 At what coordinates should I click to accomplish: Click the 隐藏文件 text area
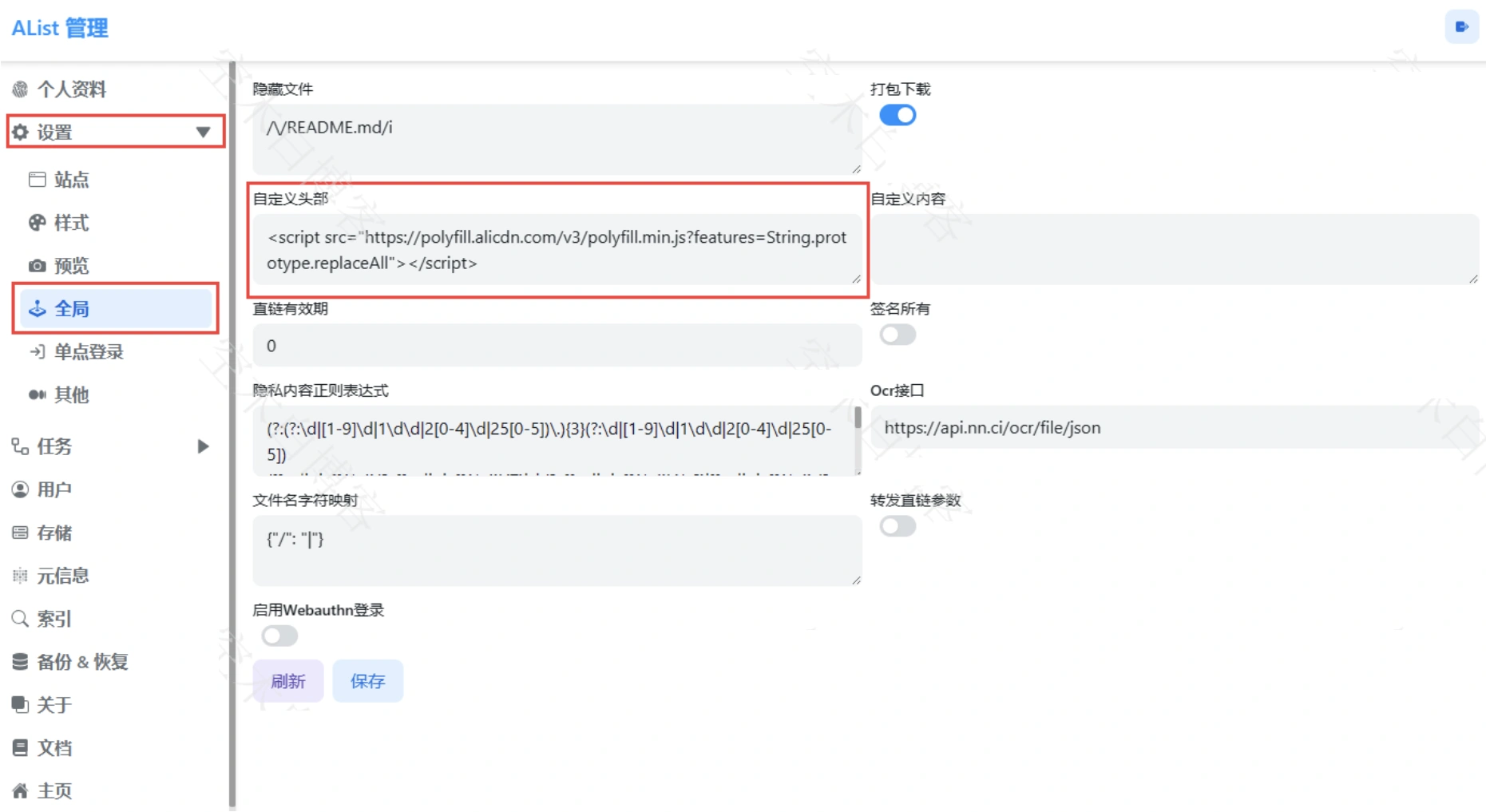pyautogui.click(x=557, y=139)
